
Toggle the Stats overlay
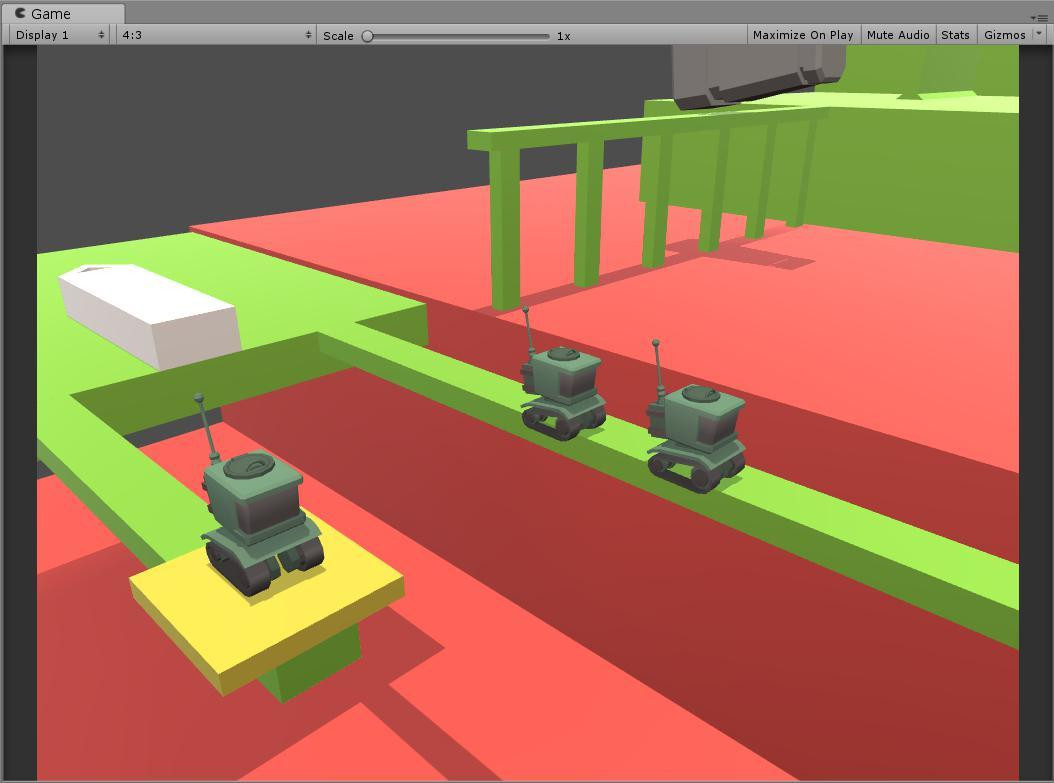pos(955,35)
